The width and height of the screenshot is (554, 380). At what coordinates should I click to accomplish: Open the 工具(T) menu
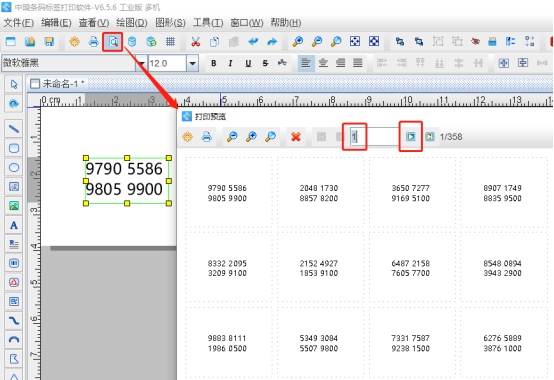pos(208,23)
